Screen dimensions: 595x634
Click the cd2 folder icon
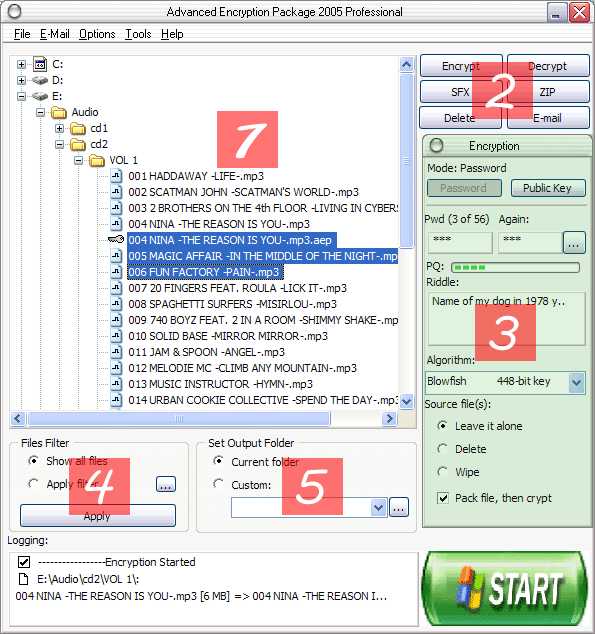pos(78,144)
